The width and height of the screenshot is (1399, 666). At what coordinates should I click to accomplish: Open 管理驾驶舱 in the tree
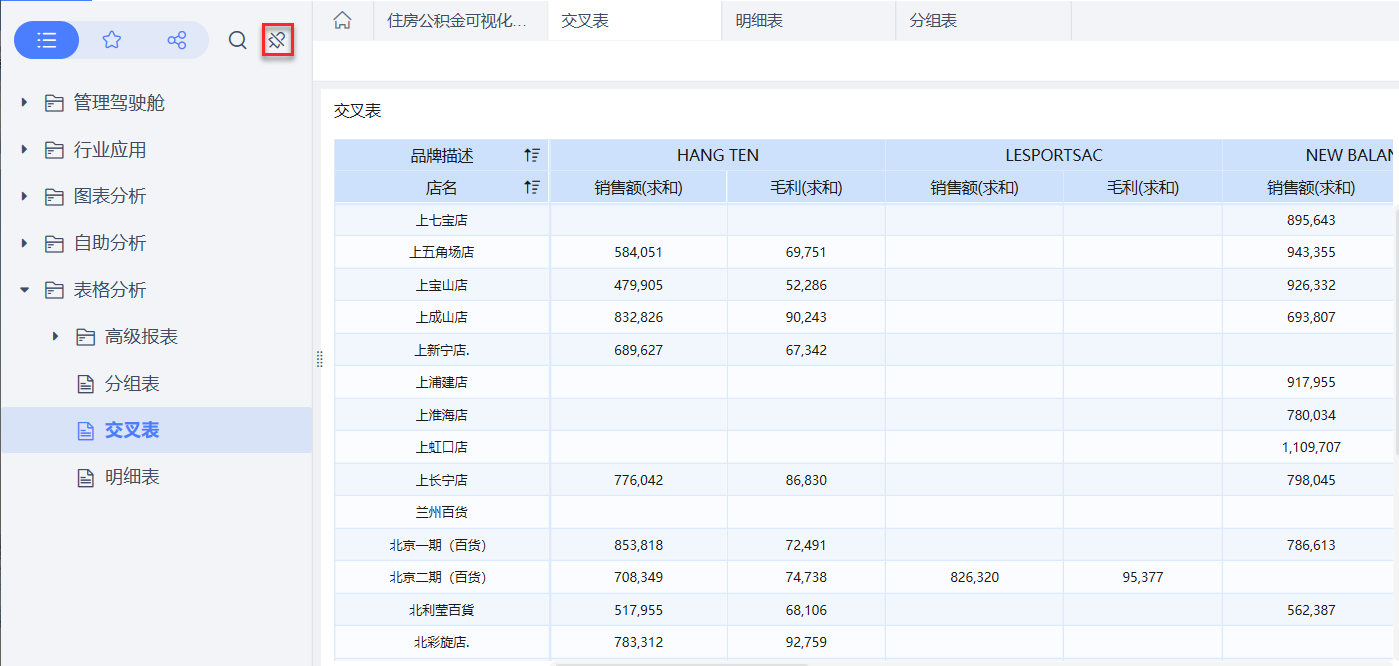coord(119,103)
